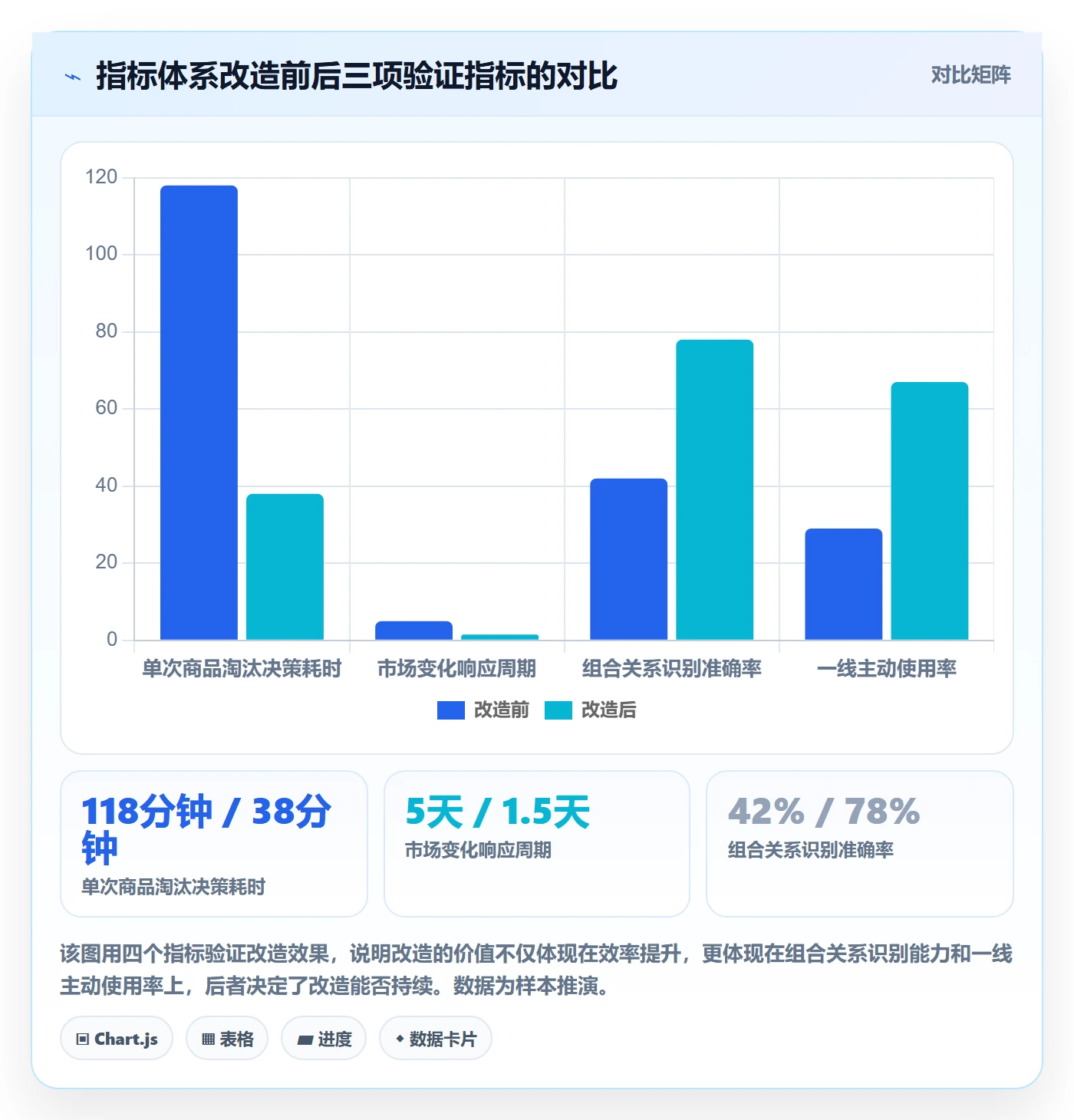Click the 改造前 bar for 组合关系识别准确率
The width and height of the screenshot is (1074, 1120).
(x=628, y=559)
